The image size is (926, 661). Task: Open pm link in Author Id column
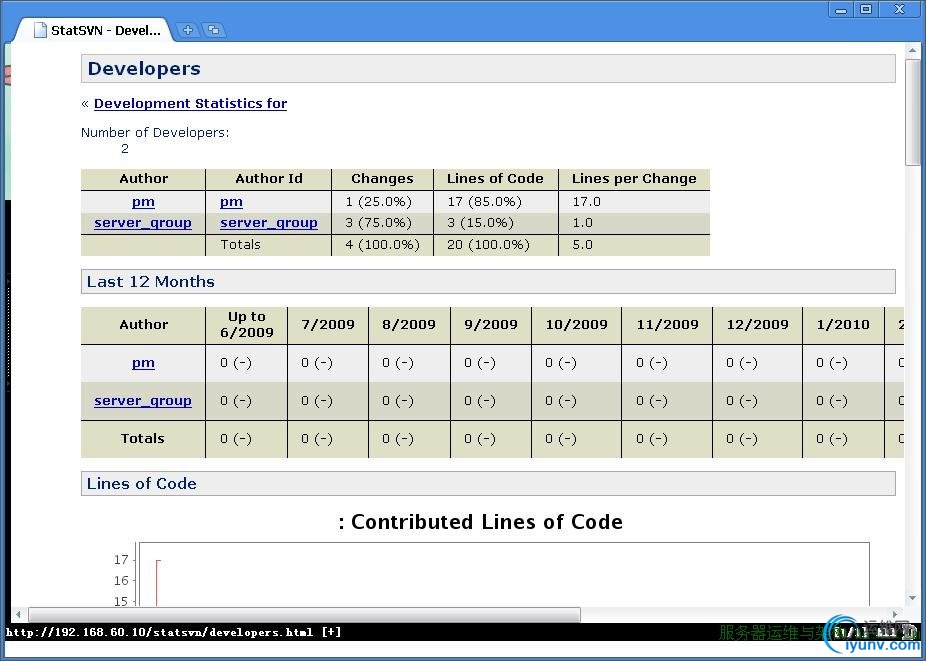232,202
